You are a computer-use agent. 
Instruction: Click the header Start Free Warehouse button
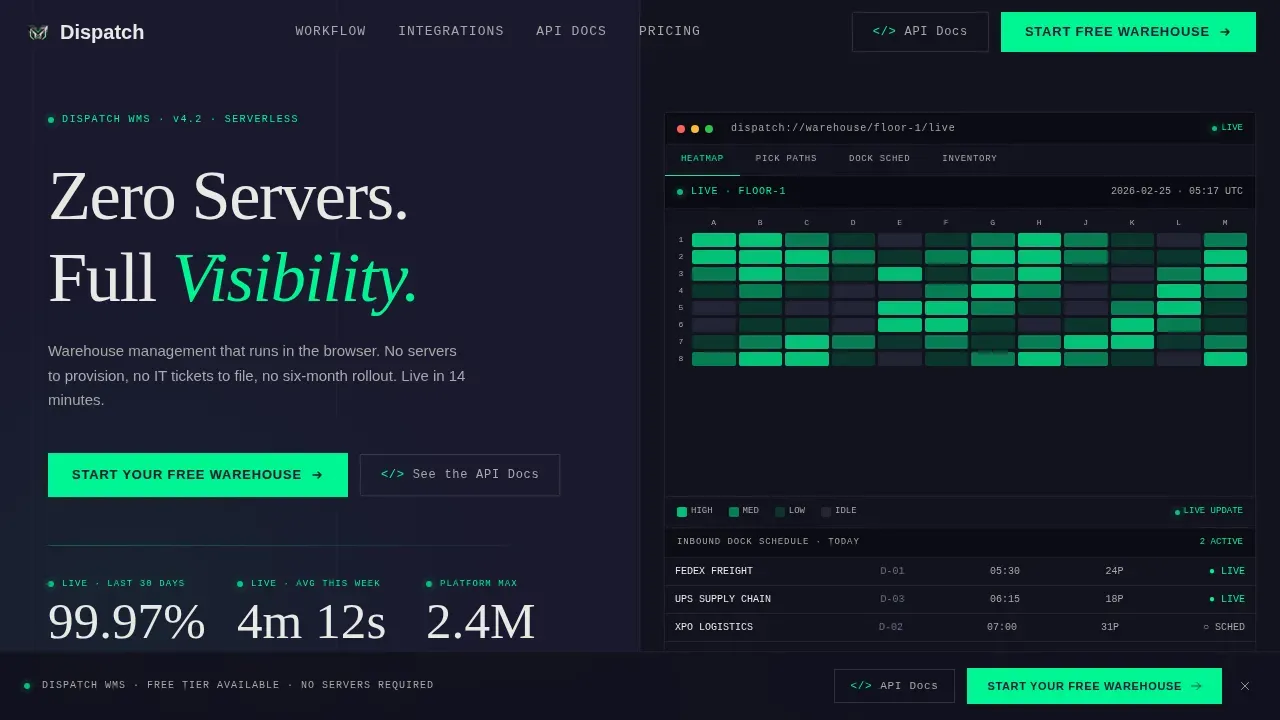[x=1128, y=32]
